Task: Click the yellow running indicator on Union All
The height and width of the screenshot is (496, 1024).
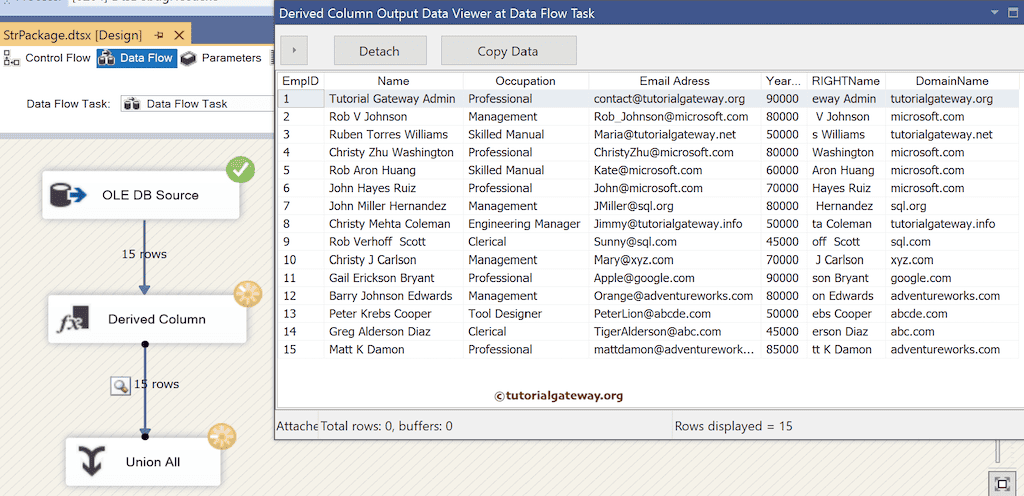Action: tap(222, 437)
